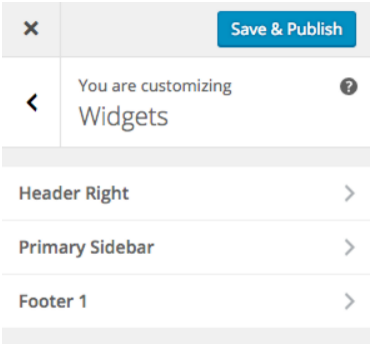370x360 pixels.
Task: Show the Widgets section description help
Action: pos(349,87)
